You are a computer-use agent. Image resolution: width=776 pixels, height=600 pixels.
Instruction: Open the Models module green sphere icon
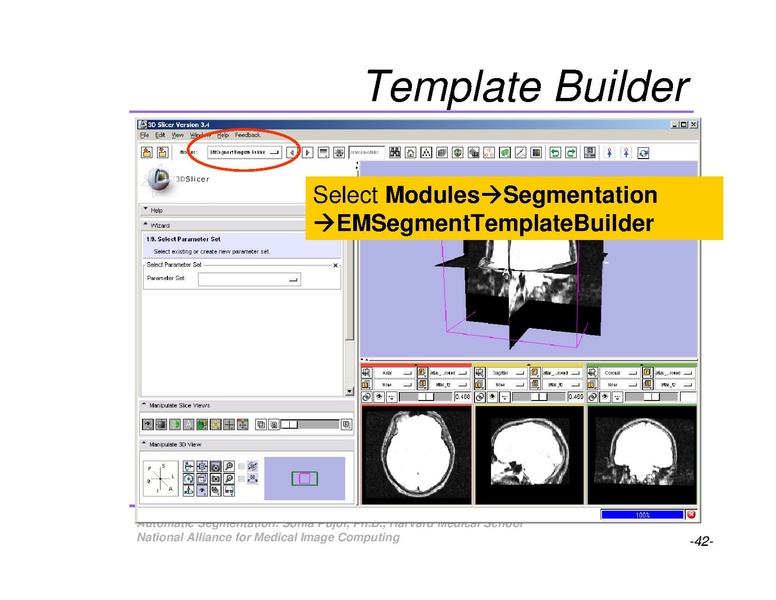tap(458, 152)
